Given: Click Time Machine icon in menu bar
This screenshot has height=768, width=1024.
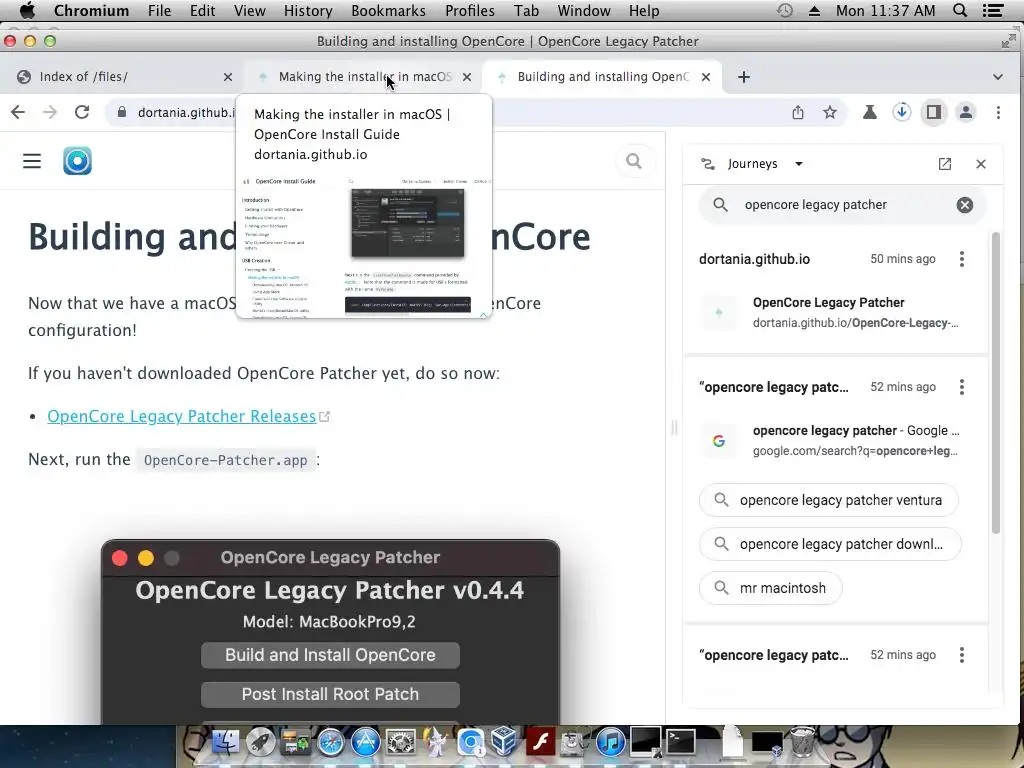Looking at the screenshot, I should click(785, 11).
